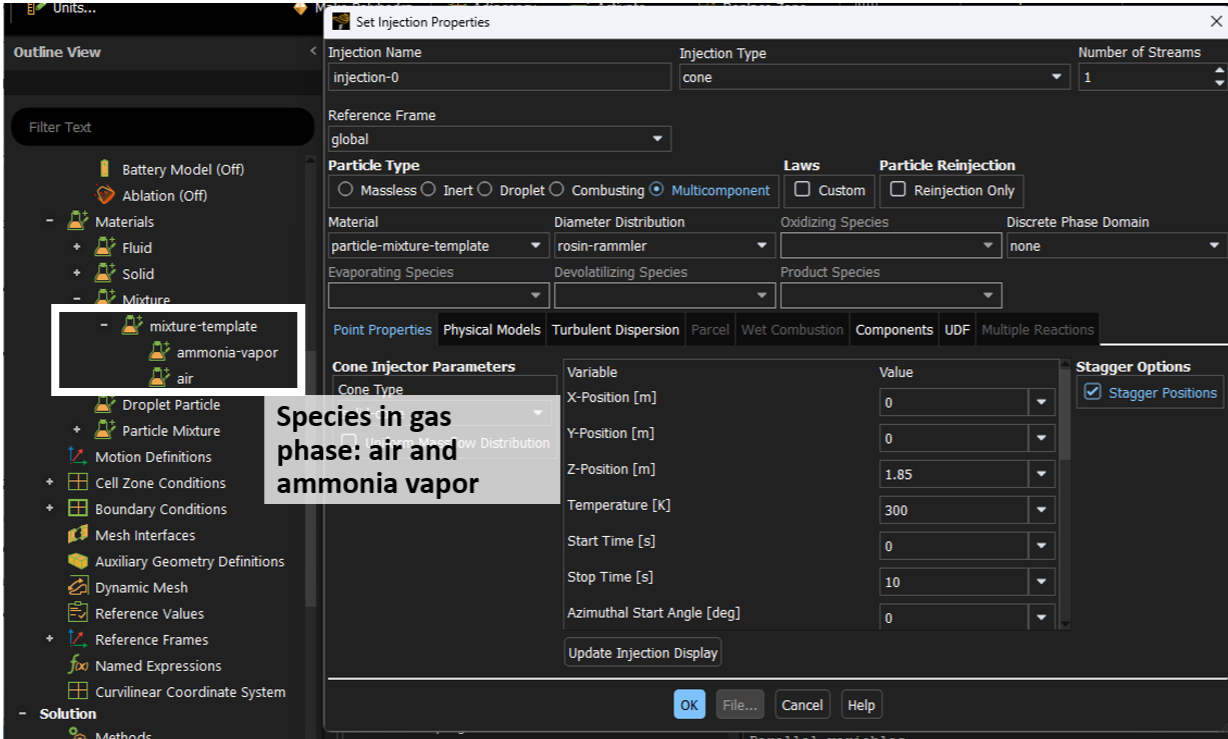Switch to the UDF tab
This screenshot has height=739, width=1228.
957,329
